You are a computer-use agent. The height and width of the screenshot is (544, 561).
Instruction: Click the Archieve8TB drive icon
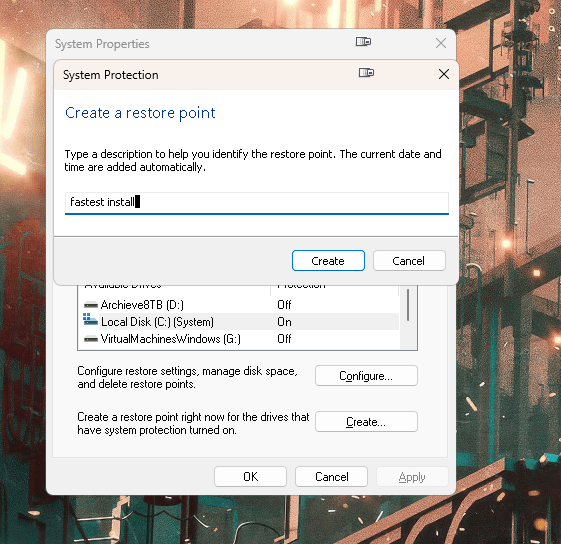[91, 305]
